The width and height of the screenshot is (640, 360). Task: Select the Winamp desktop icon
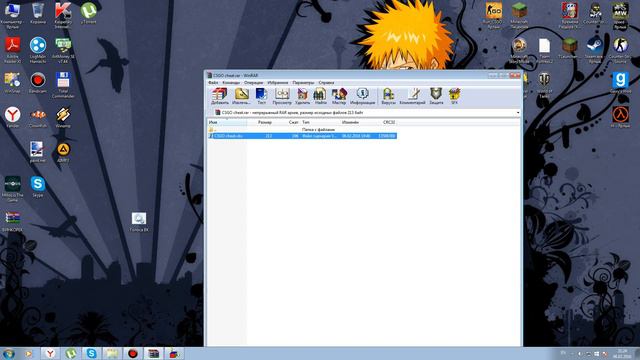pos(63,118)
